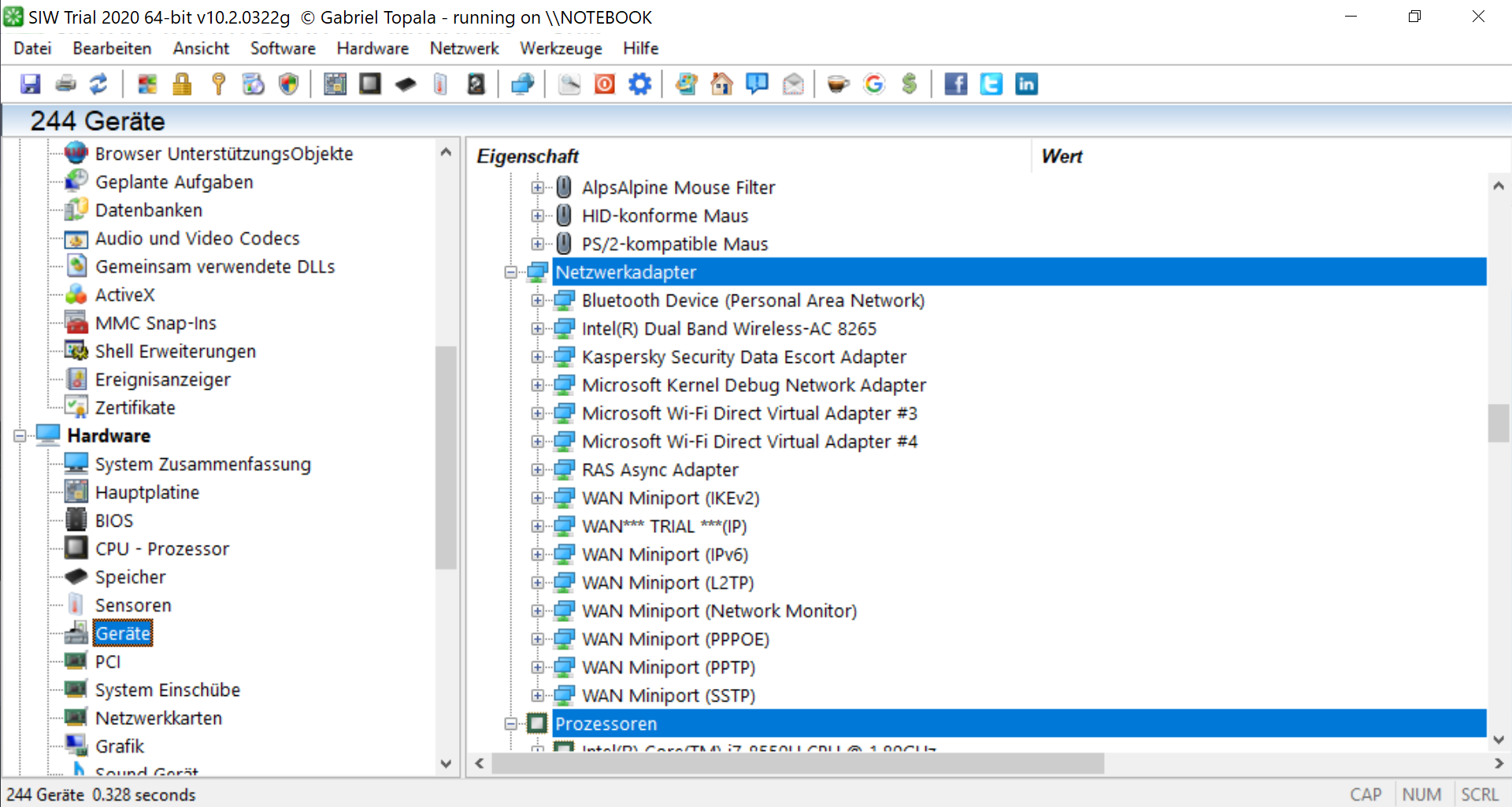Viewport: 1512px width, 807px height.
Task: Click the device list's scroll-right arrow
Action: (1499, 764)
